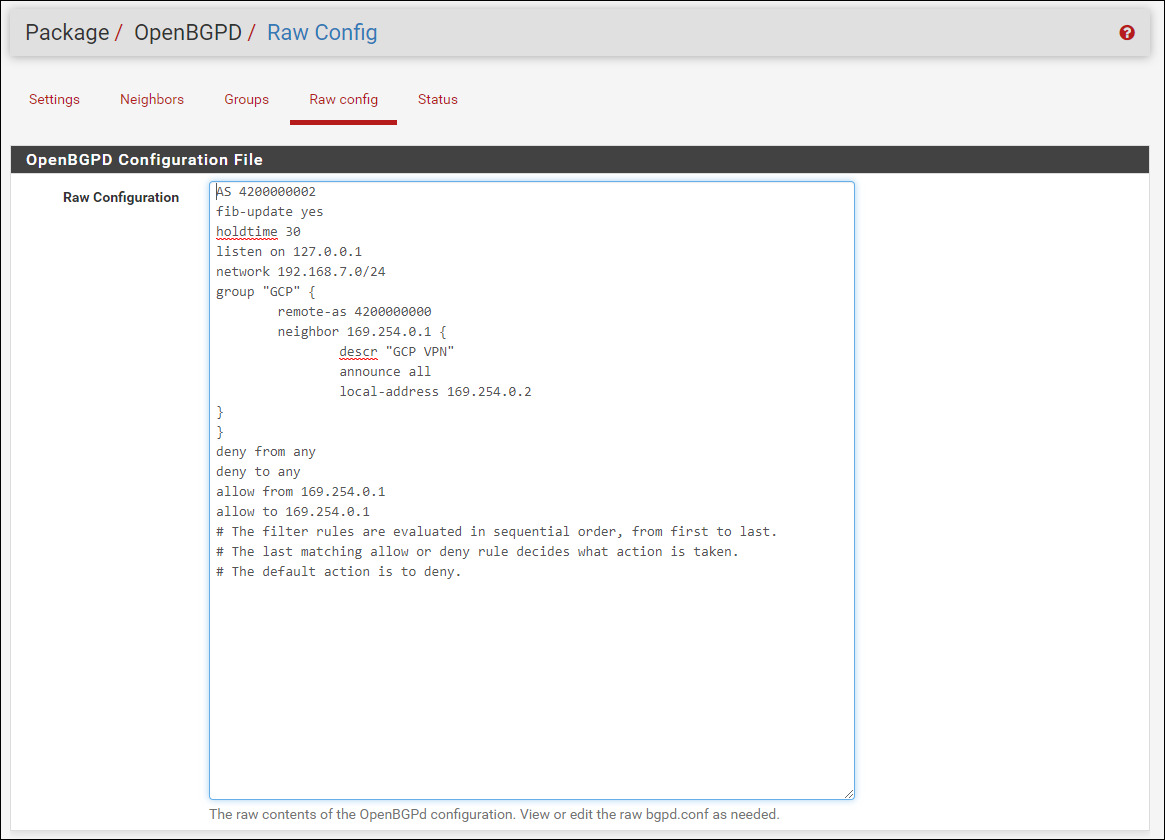Click the Raw Configuration field label
Viewport: 1165px width, 840px height.
121,198
